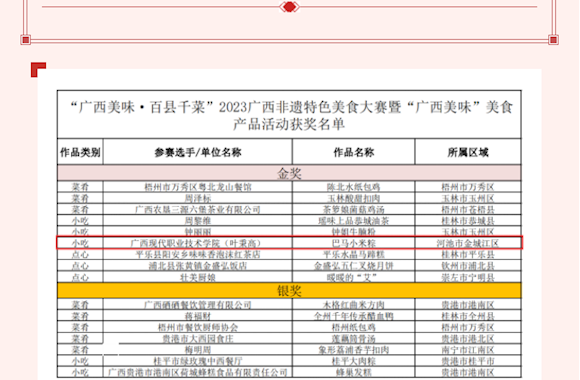Click region cell '桂林市平乐县'
The width and height of the screenshot is (580, 380).
coord(468,255)
